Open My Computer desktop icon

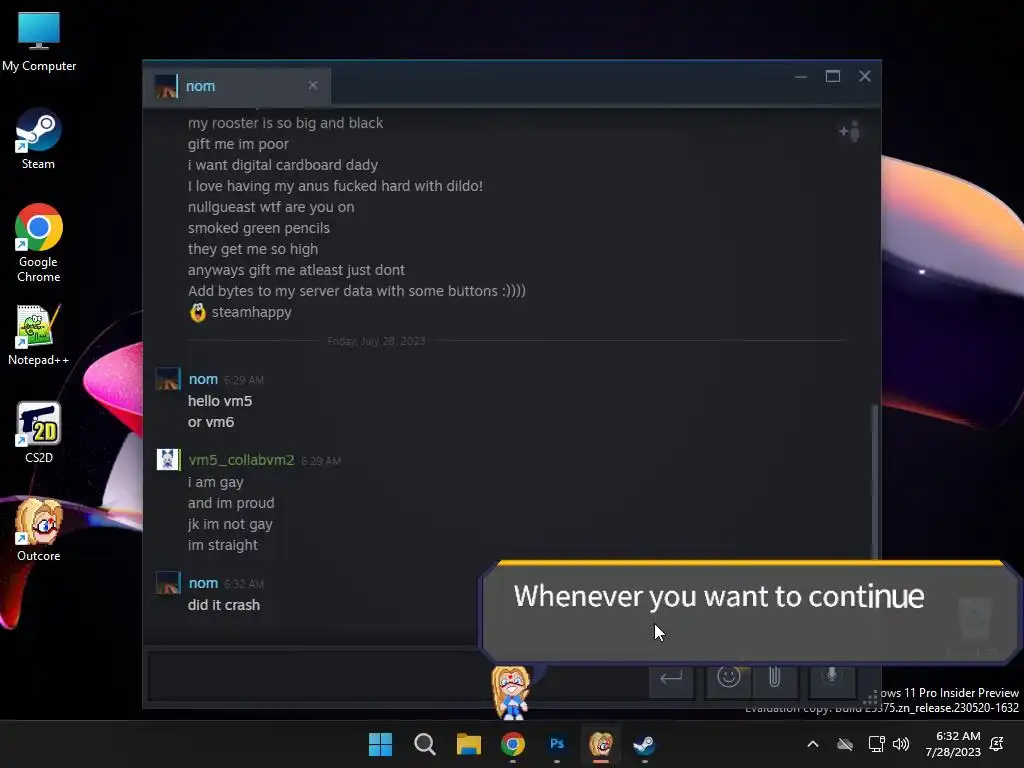pos(39,42)
